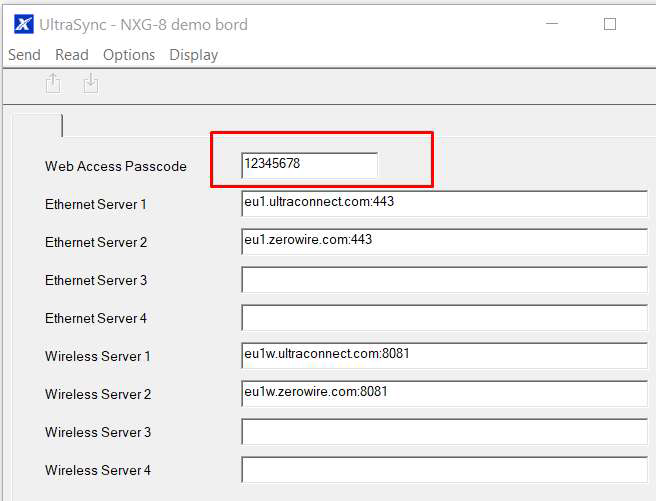This screenshot has width=656, height=501.
Task: Focus the empty Ethernet Server 4 field
Action: [445, 318]
